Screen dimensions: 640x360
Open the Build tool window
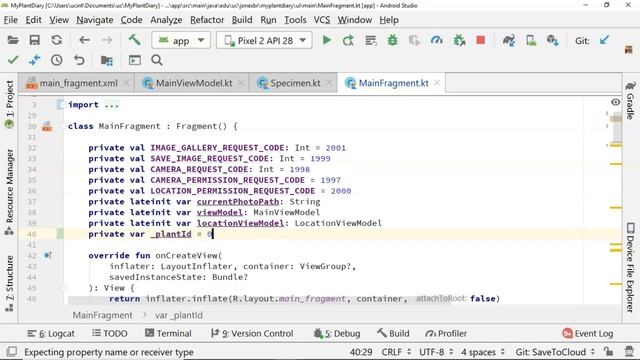393,333
